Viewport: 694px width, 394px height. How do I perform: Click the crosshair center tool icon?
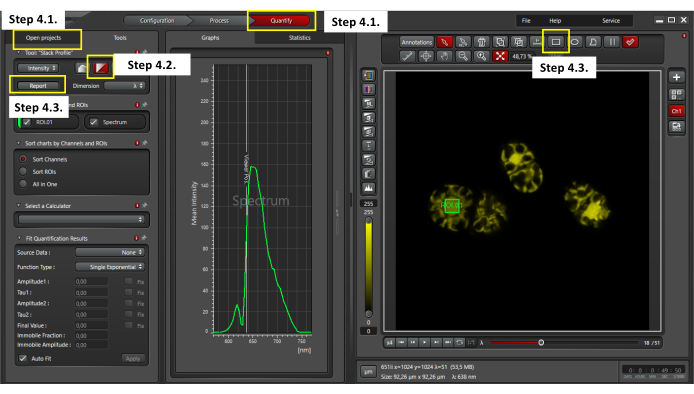[x=426, y=56]
